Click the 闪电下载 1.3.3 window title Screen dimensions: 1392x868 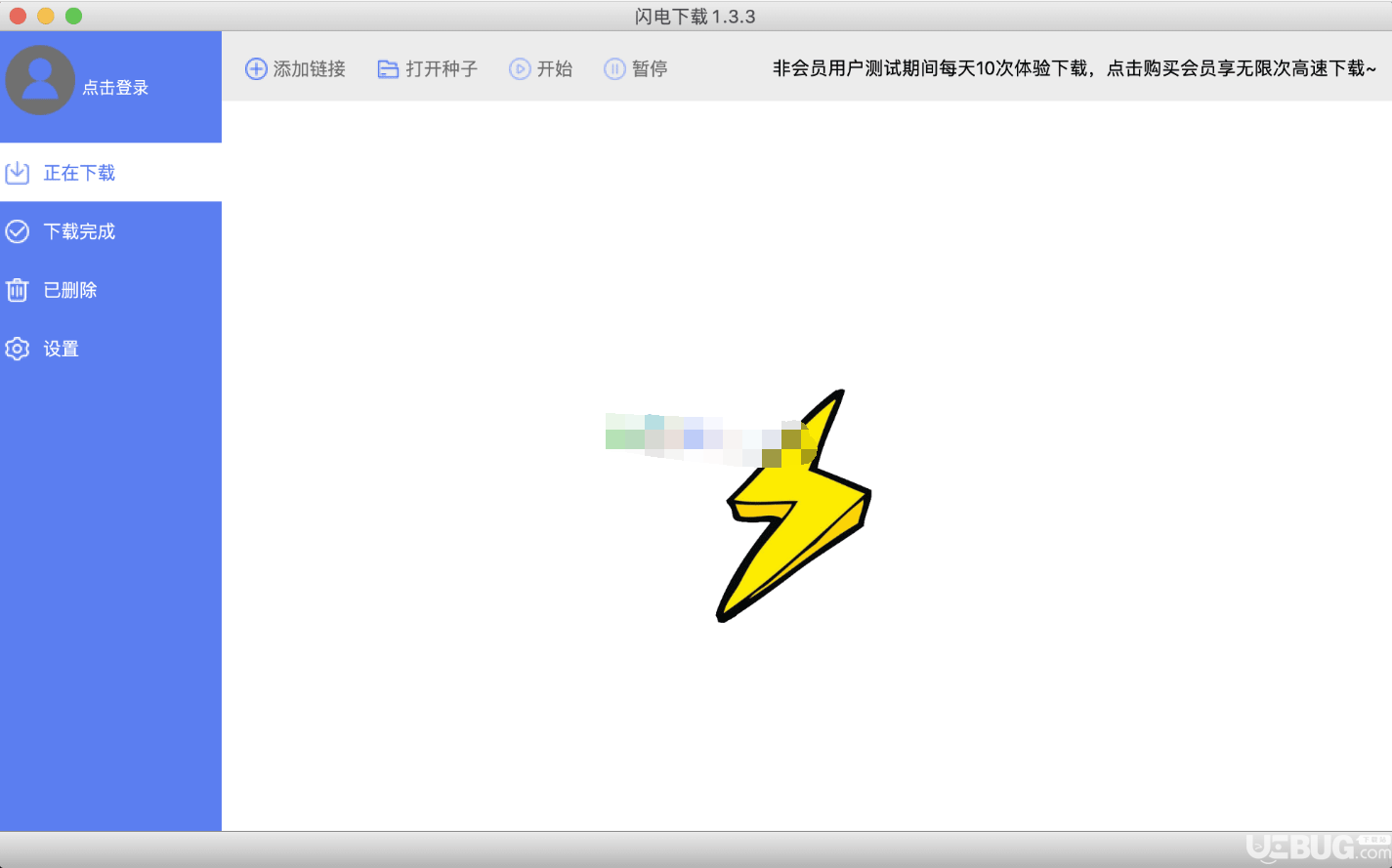tap(695, 17)
